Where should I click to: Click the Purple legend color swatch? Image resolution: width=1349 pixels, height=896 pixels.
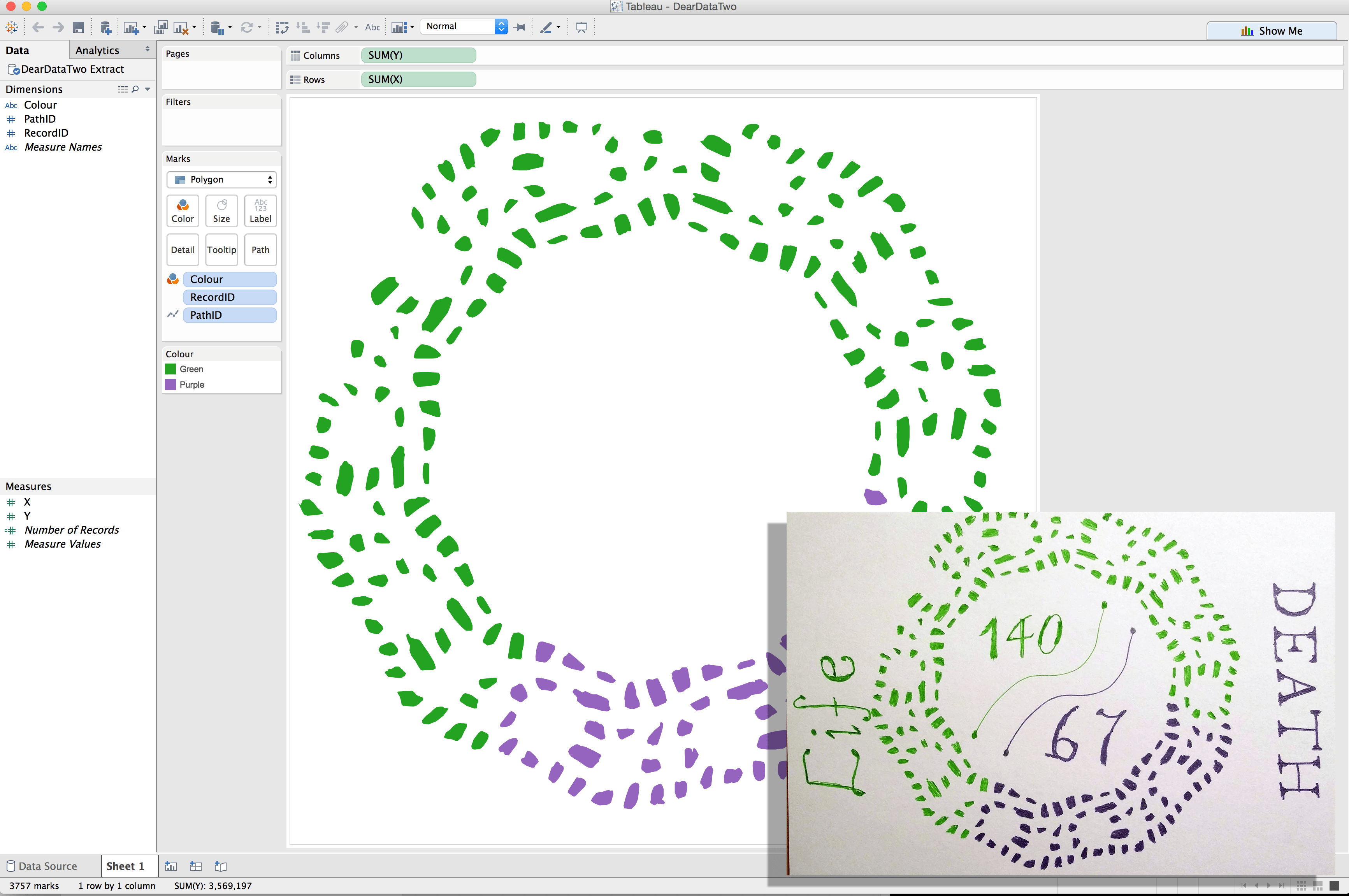[170, 385]
